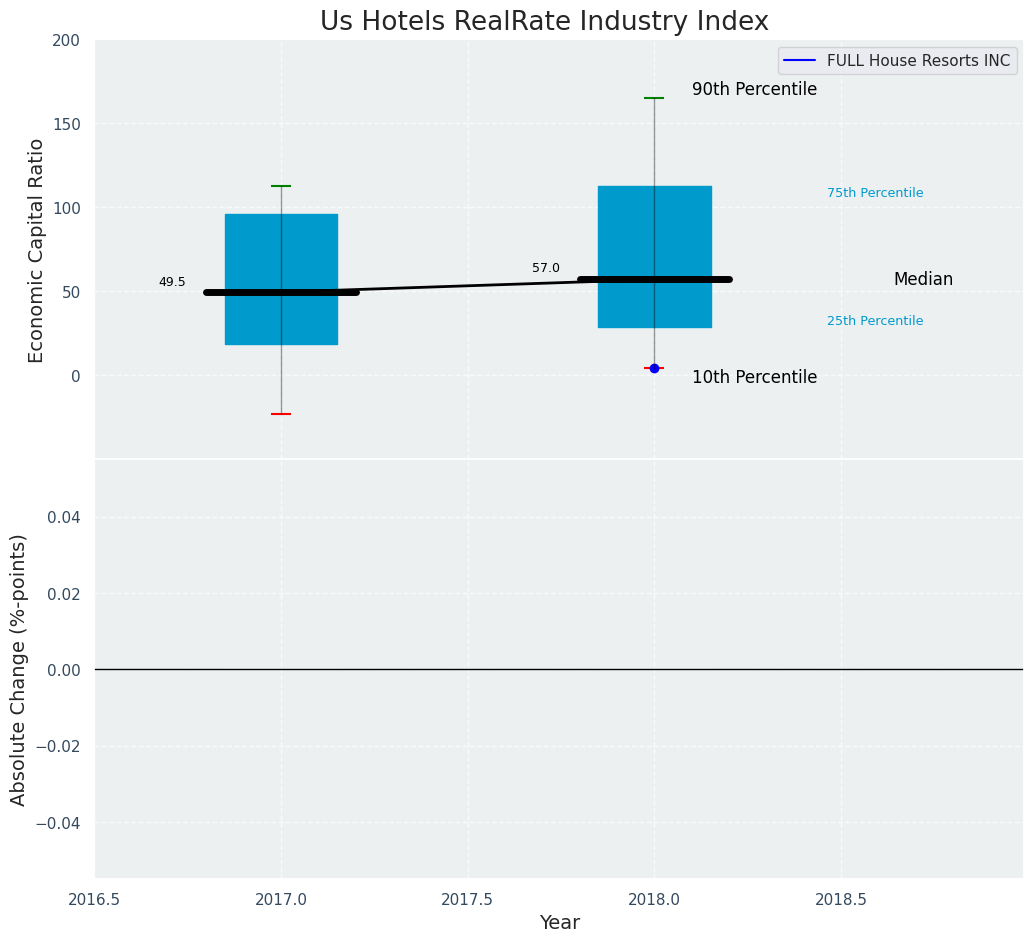Screen dimensions: 1034x942
Task: Click the 90th Percentile annotation
Action: click(x=754, y=89)
